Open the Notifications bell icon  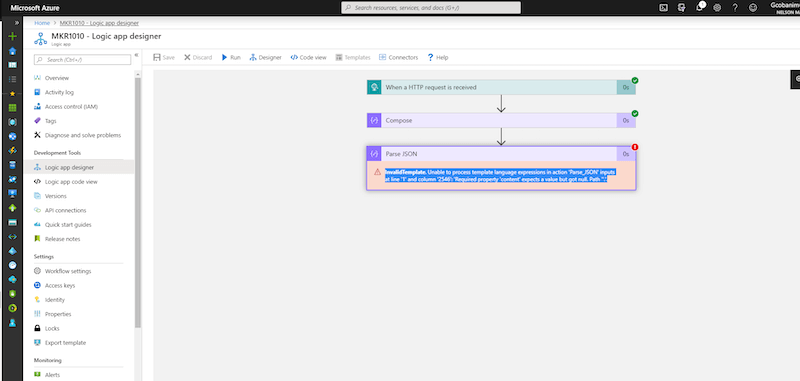tap(699, 7)
